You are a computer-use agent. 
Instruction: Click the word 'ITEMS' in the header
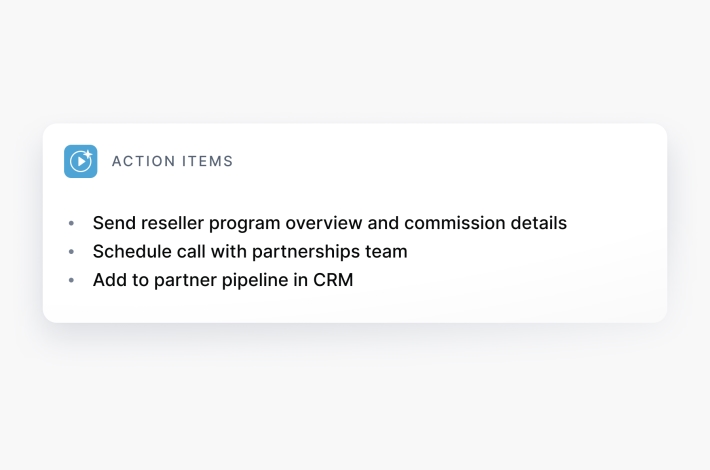[208, 161]
